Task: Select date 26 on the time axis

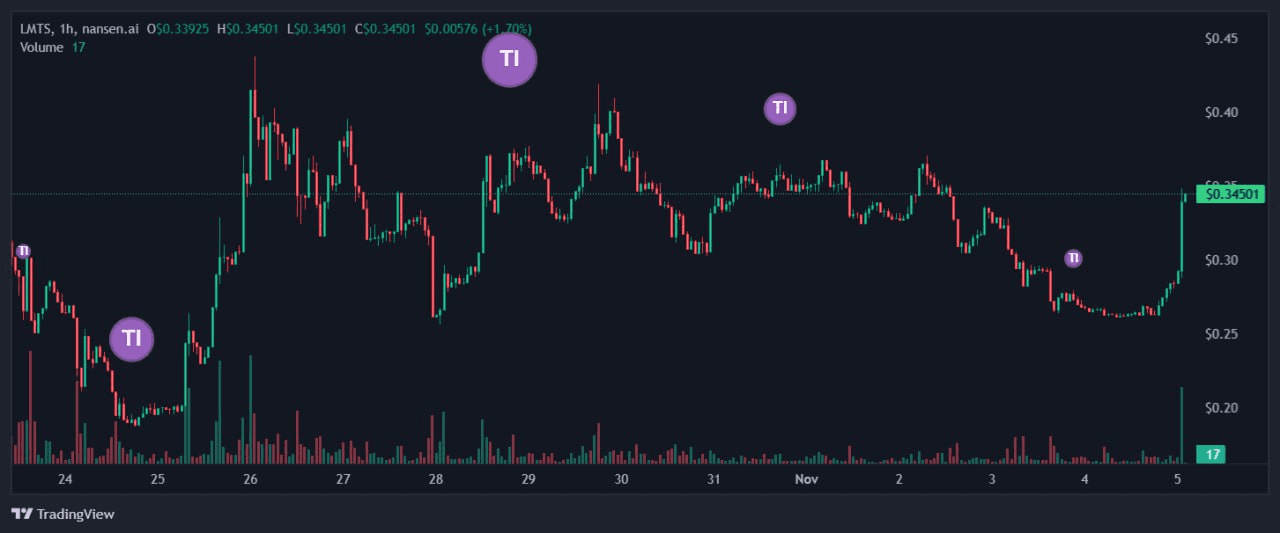Action: (x=250, y=480)
